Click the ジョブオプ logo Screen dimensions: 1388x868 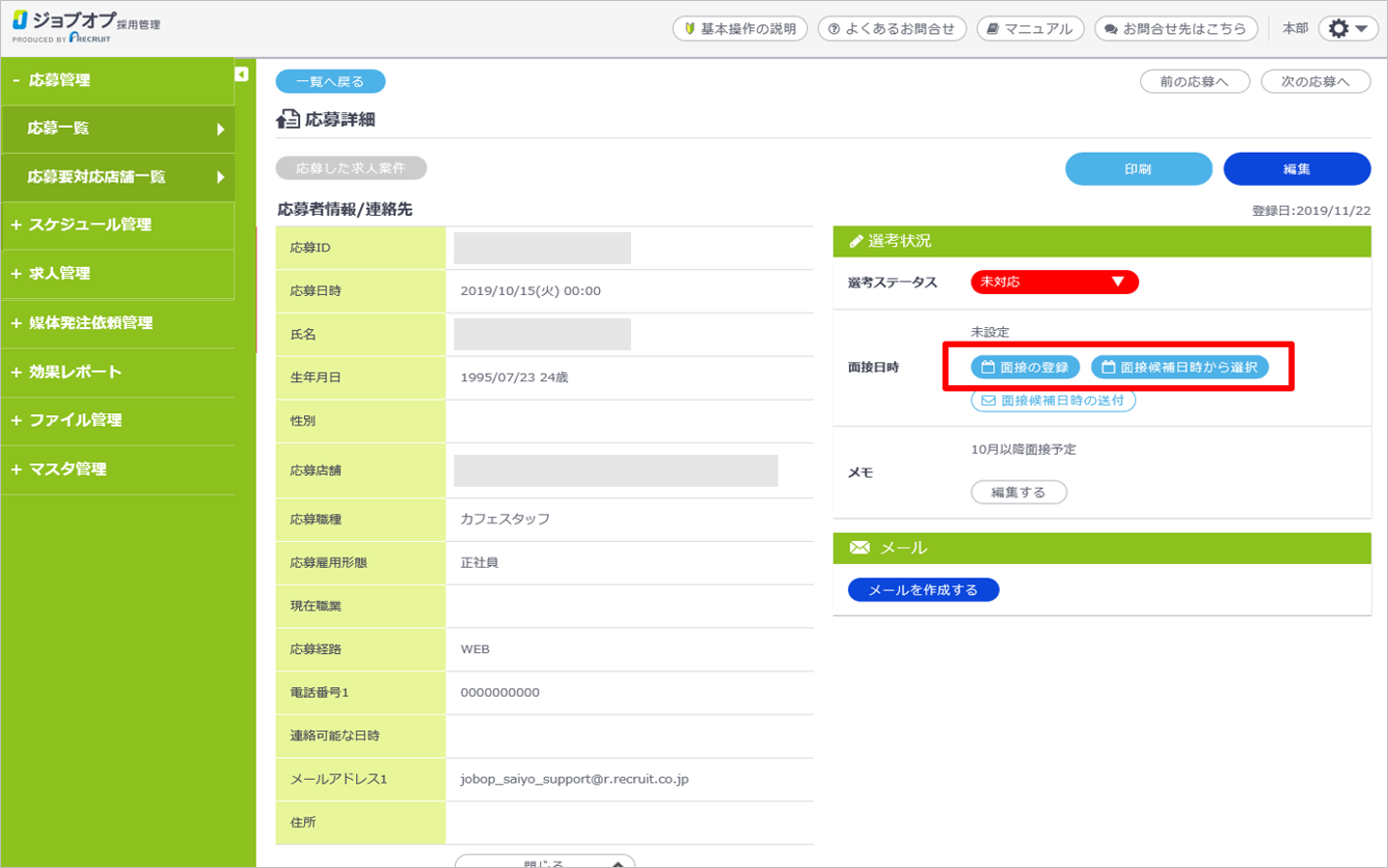(85, 26)
